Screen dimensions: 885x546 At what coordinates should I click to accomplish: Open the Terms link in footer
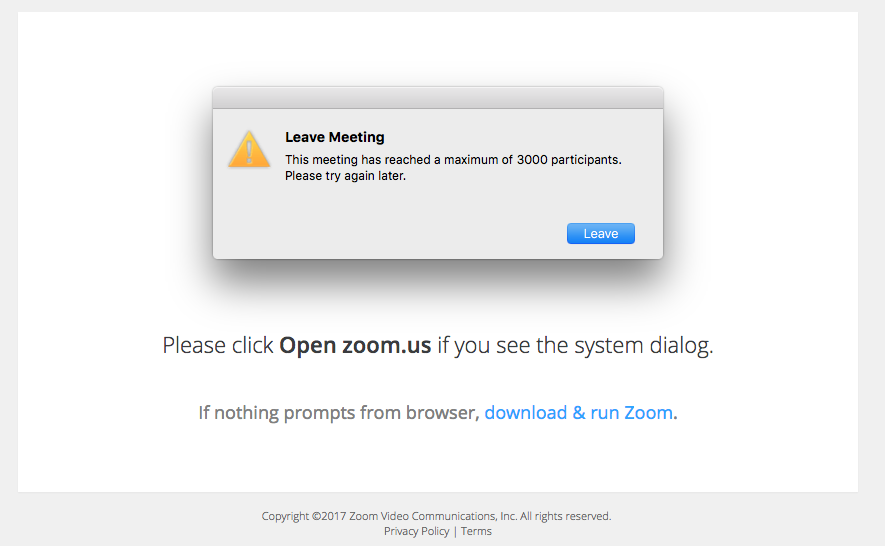click(x=476, y=531)
